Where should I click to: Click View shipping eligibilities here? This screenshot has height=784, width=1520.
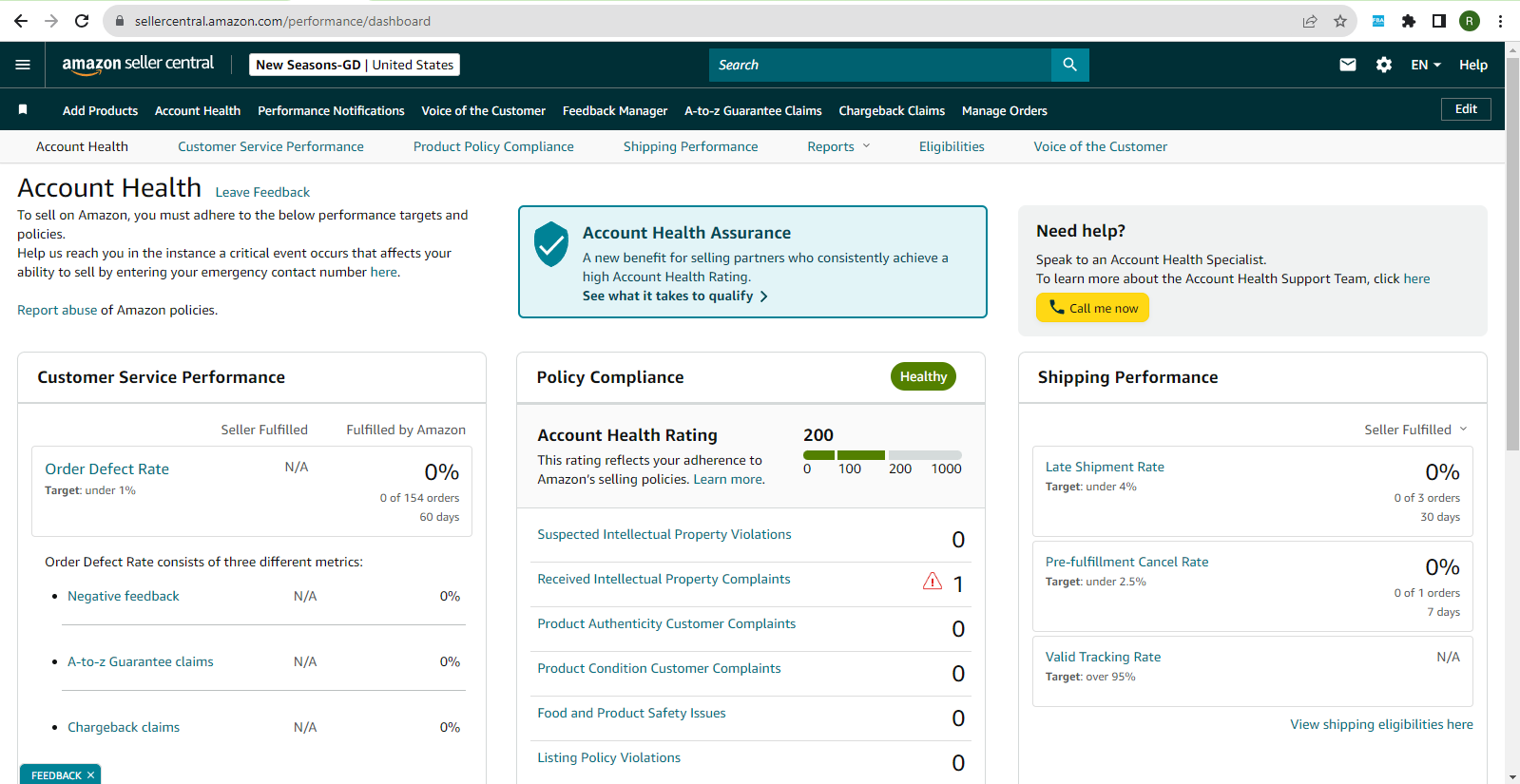coord(1381,724)
